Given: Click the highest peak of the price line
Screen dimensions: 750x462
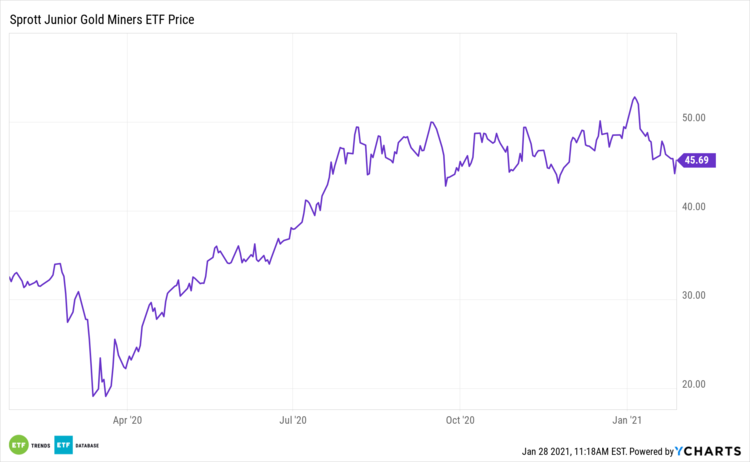Looking at the screenshot, I should coord(634,97).
